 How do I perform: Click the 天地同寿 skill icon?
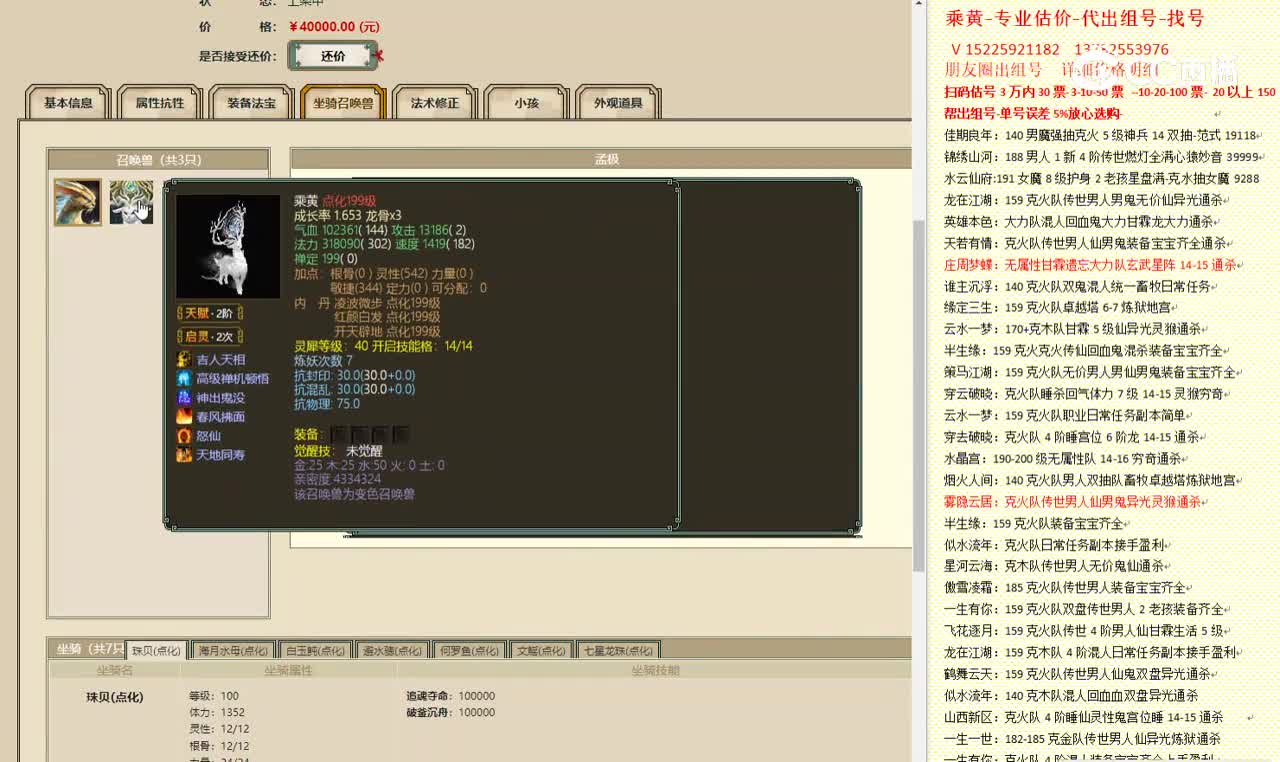point(184,454)
